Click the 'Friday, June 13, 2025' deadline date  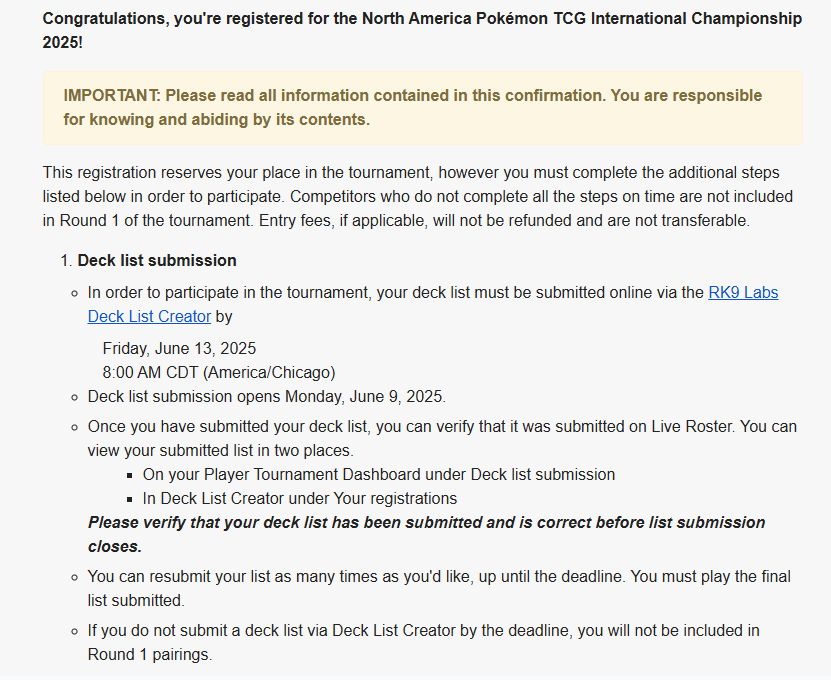(x=179, y=349)
